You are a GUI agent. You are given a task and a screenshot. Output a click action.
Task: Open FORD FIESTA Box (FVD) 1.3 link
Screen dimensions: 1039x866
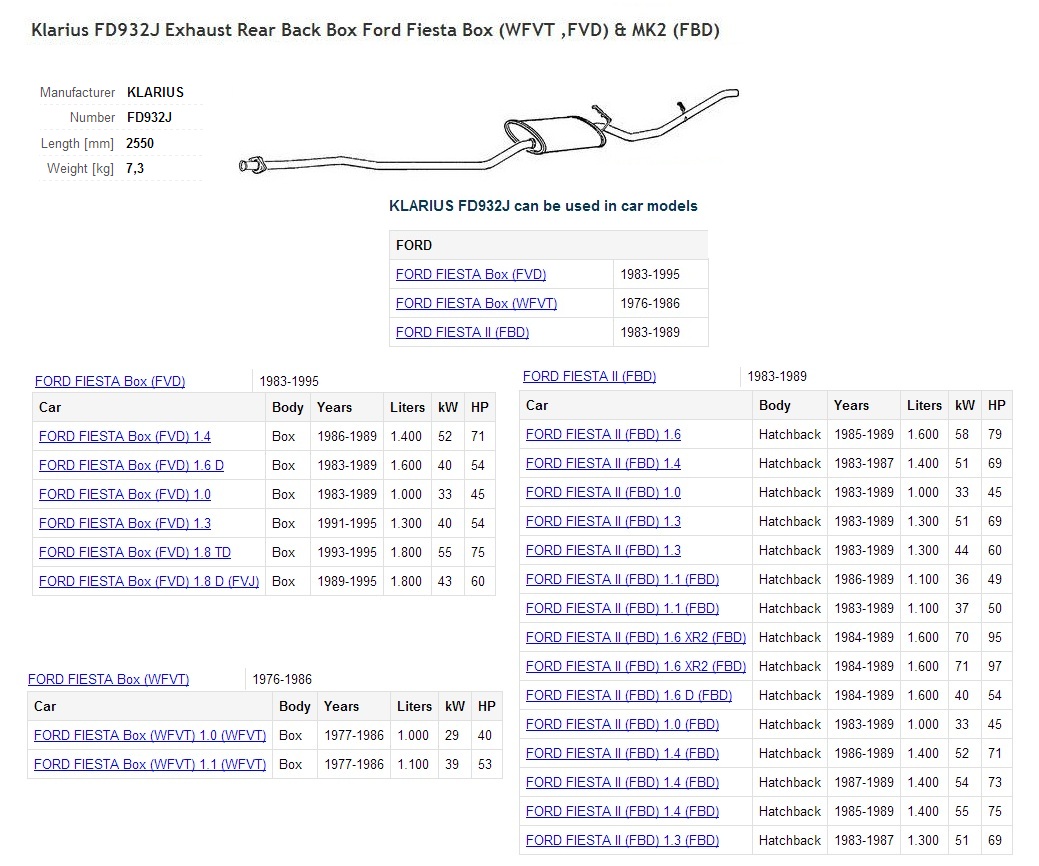point(125,523)
